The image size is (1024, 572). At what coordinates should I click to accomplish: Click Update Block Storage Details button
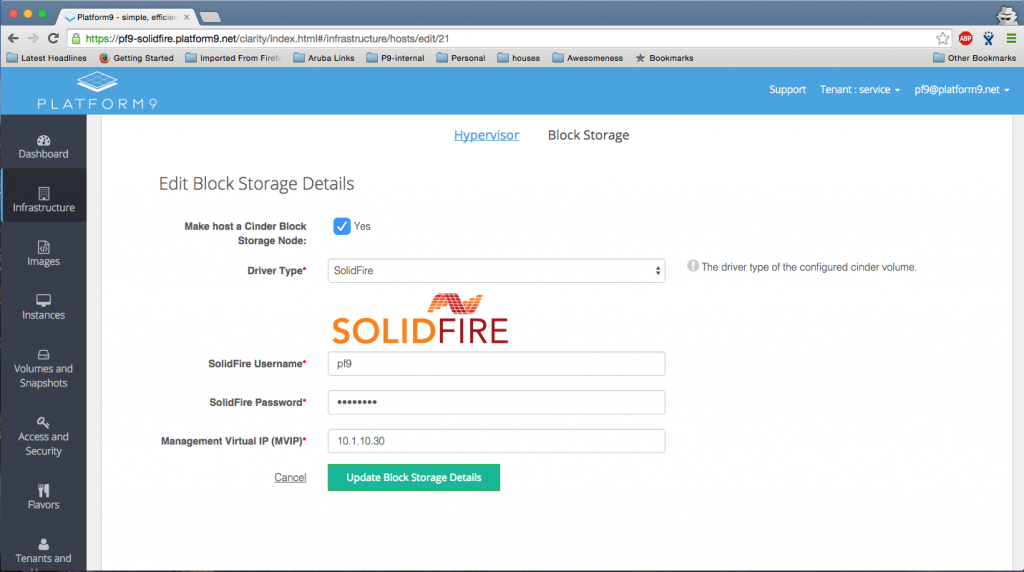click(413, 478)
